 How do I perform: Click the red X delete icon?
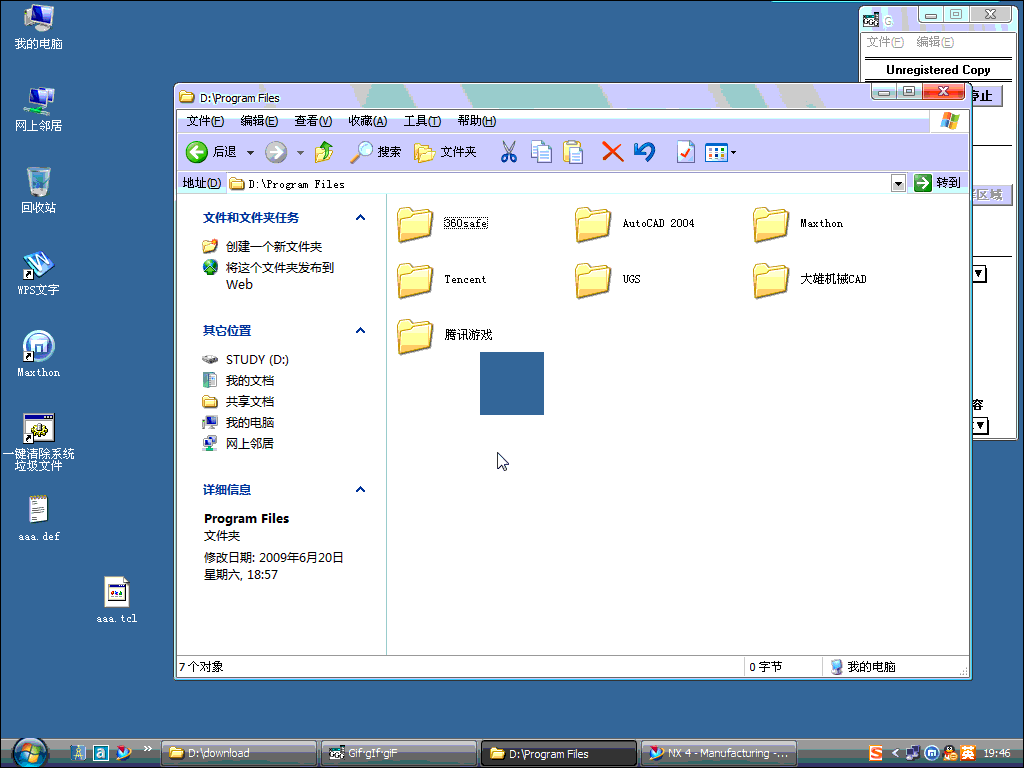(x=611, y=152)
